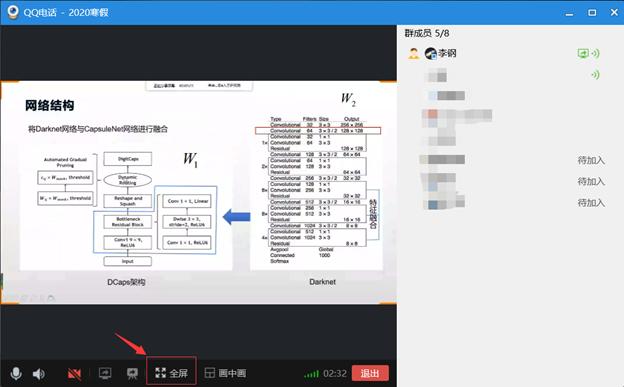
Task: Select member 李钢 in the list
Action: coord(447,53)
